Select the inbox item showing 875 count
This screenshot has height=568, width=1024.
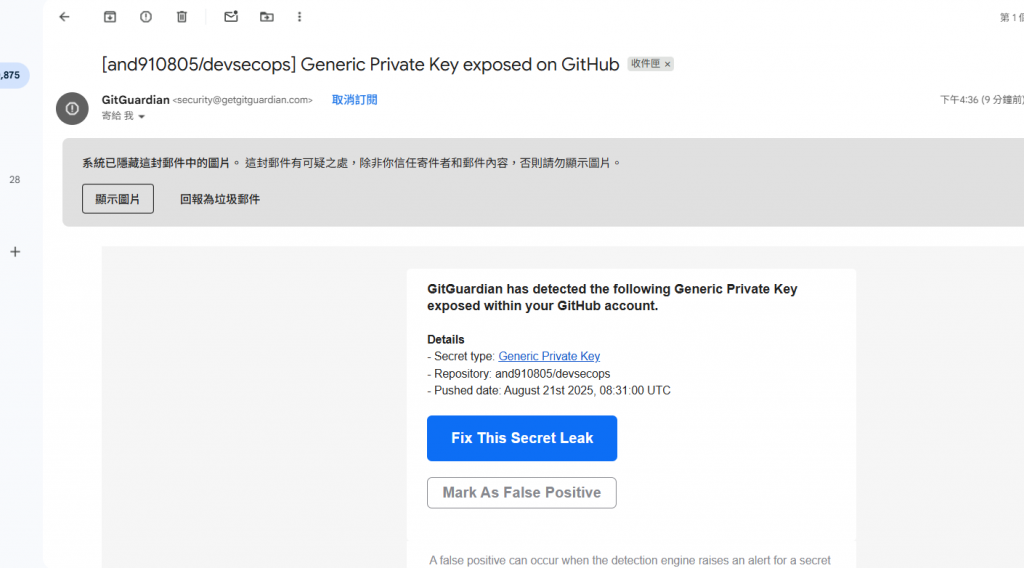tap(12, 75)
